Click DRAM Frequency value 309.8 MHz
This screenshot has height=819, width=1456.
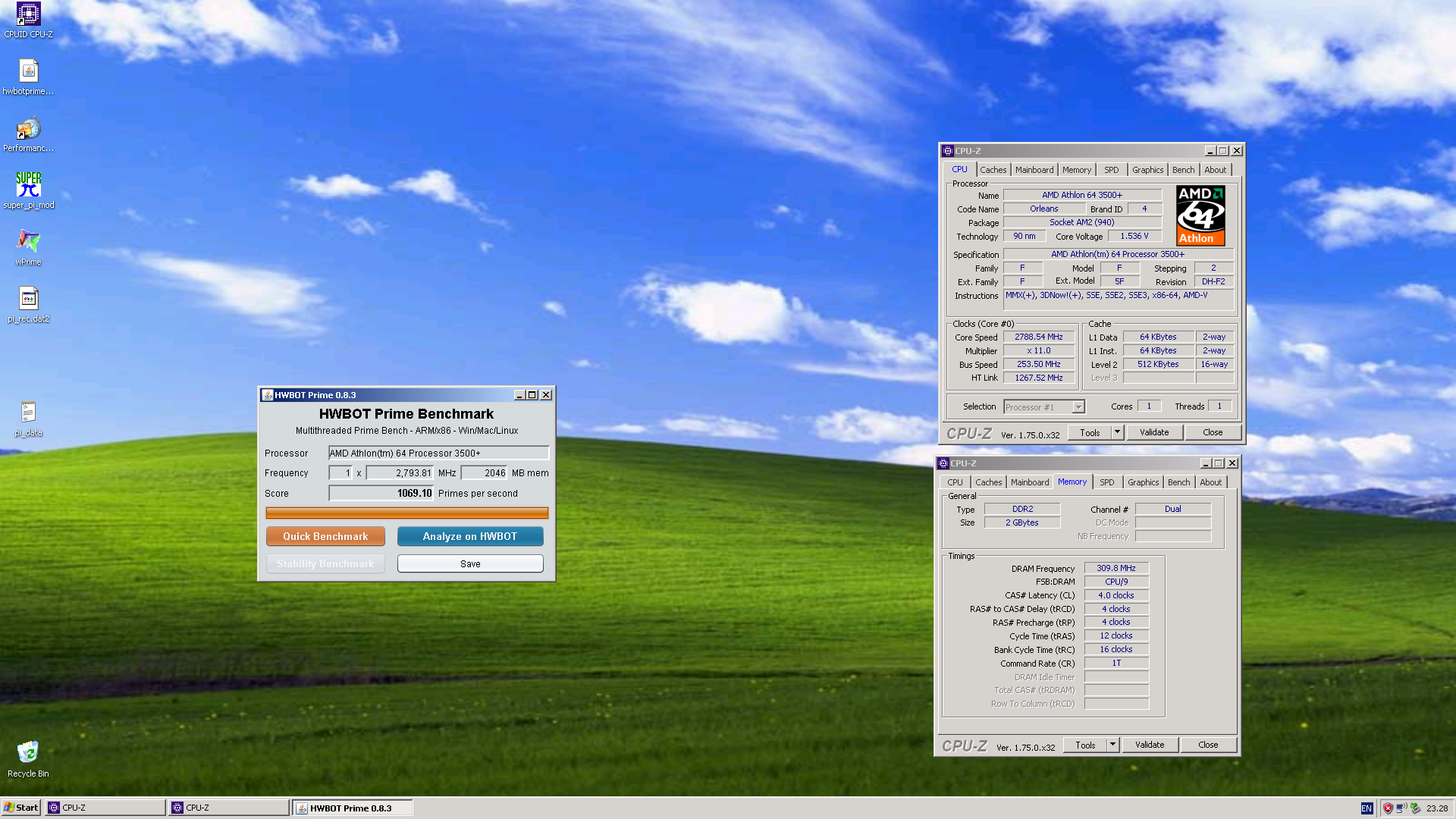coord(1116,568)
